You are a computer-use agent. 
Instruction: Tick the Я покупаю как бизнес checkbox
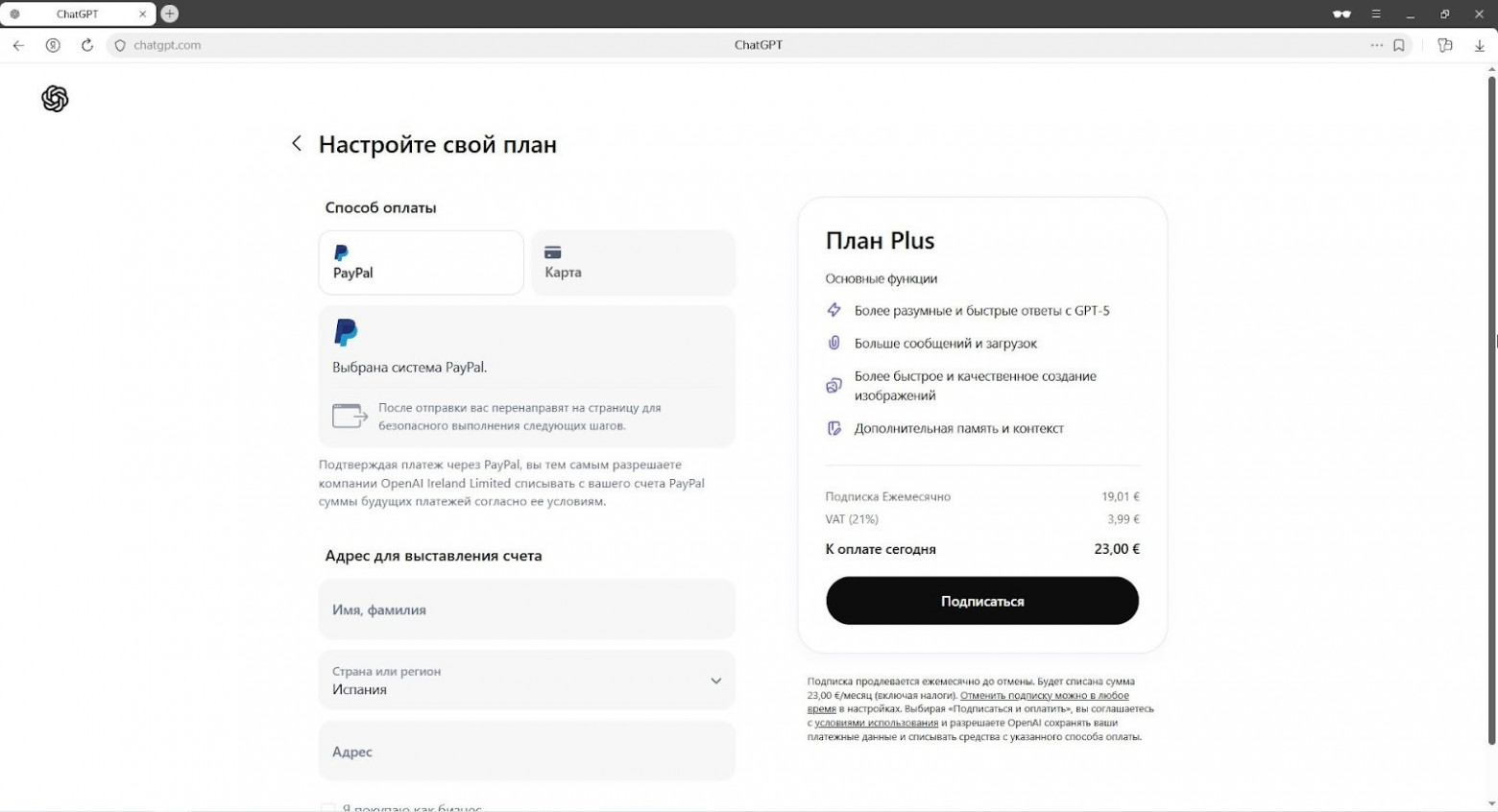(328, 808)
